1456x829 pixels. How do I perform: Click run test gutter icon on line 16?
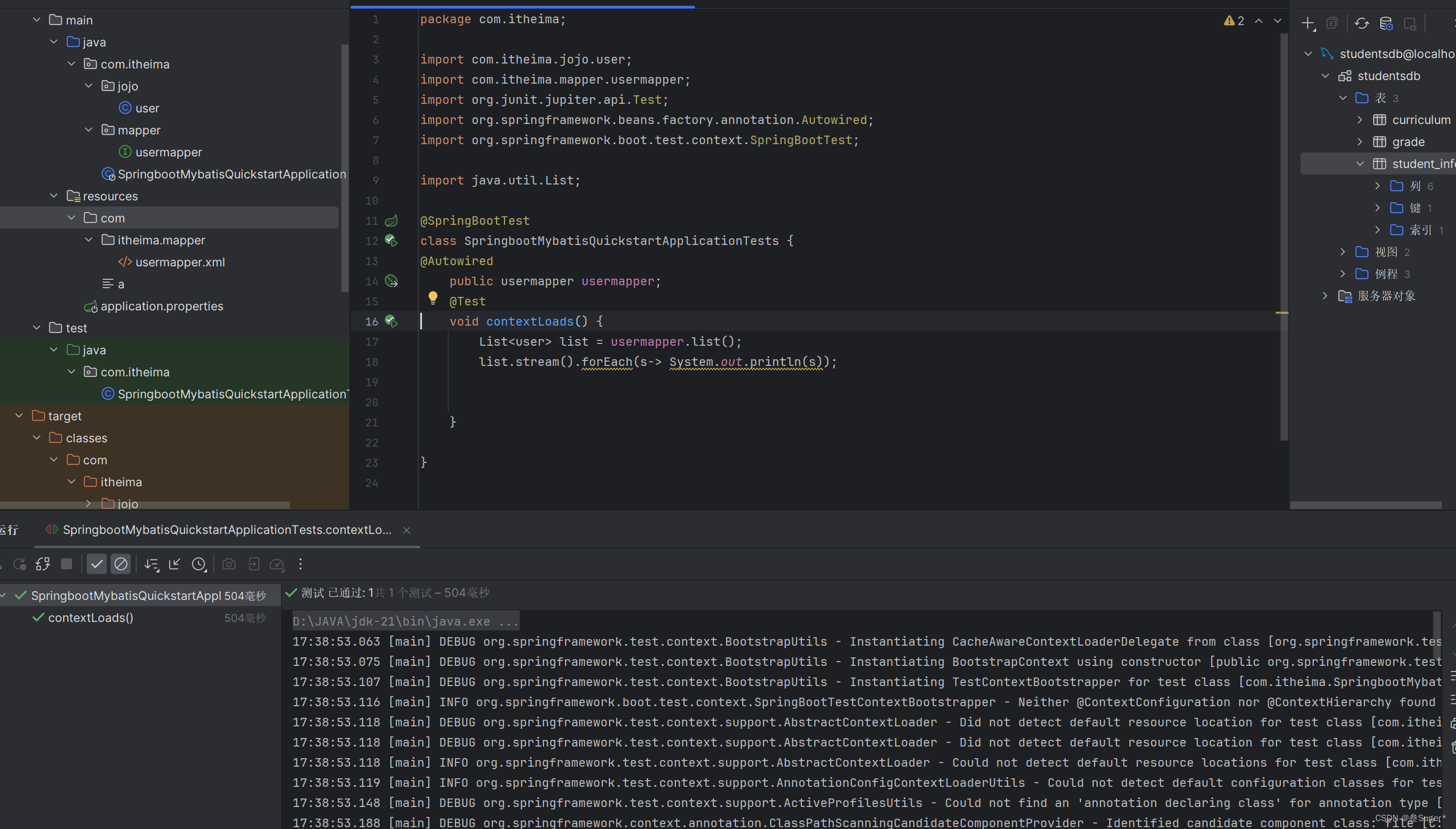(x=391, y=321)
